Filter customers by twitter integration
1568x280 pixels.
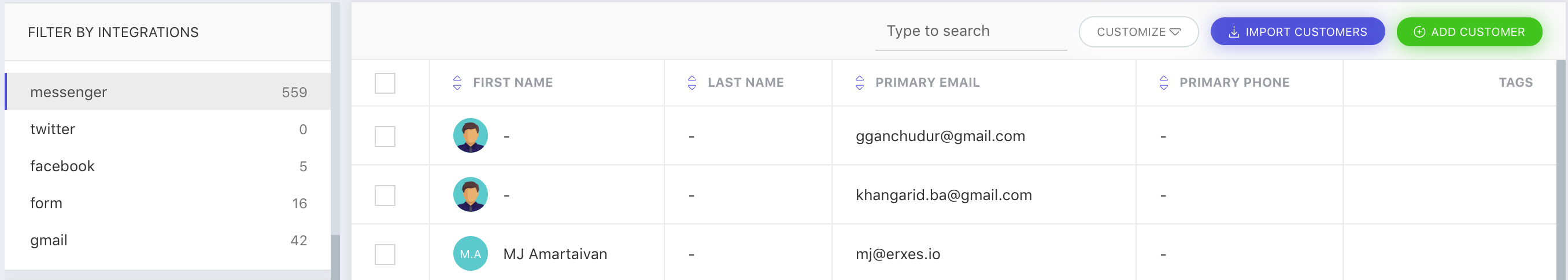tap(168, 129)
